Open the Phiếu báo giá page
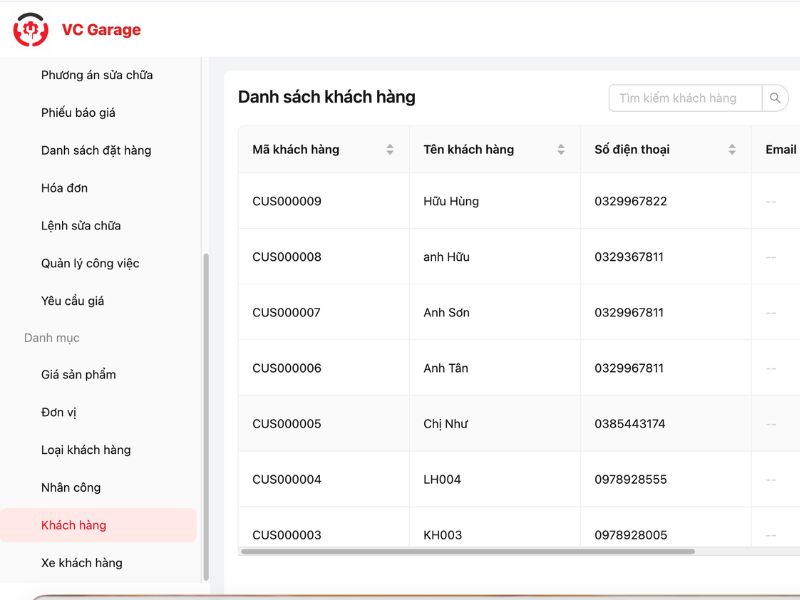The image size is (800, 600). (83, 113)
